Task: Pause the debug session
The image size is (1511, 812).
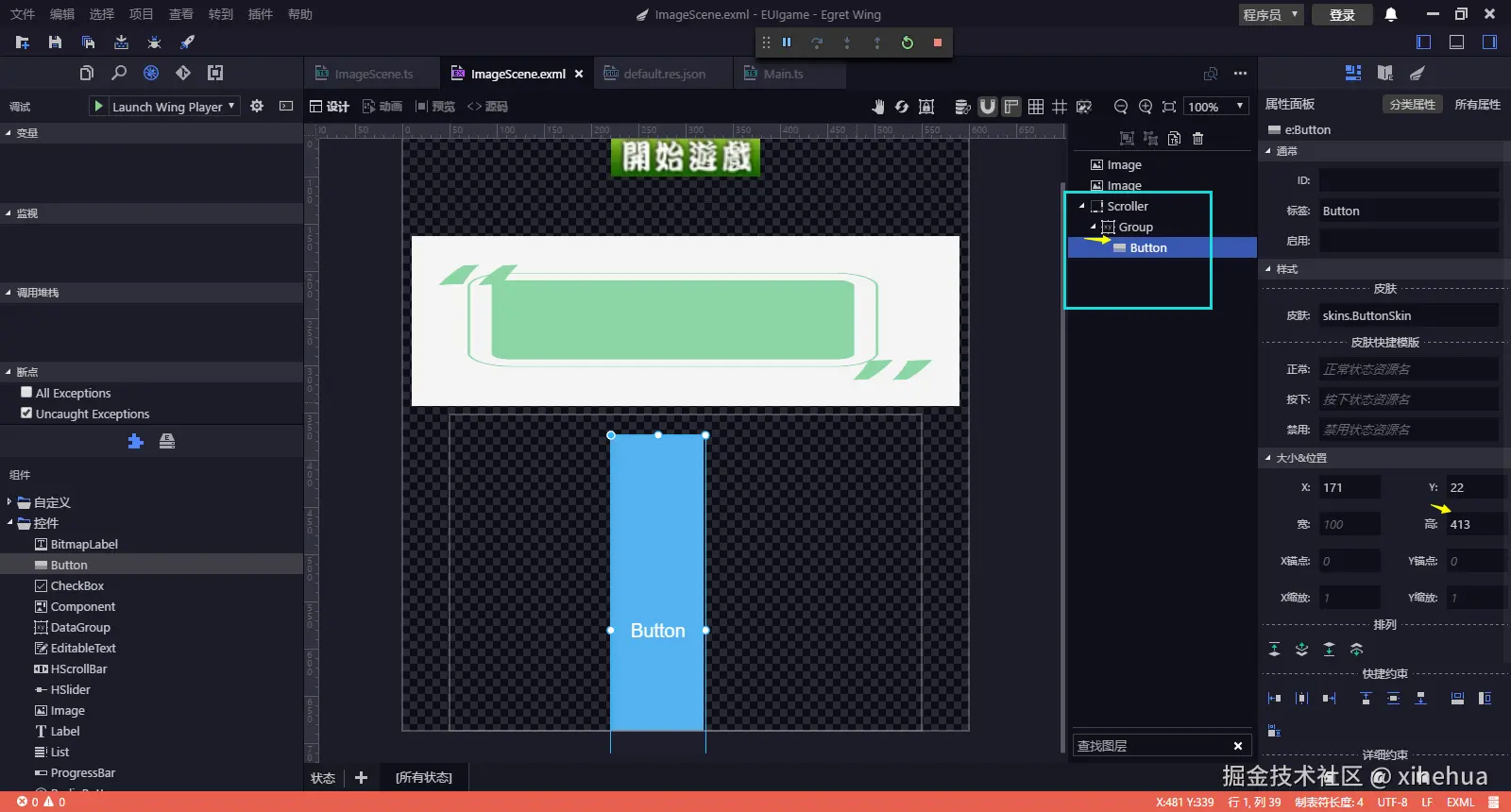Action: click(x=787, y=42)
